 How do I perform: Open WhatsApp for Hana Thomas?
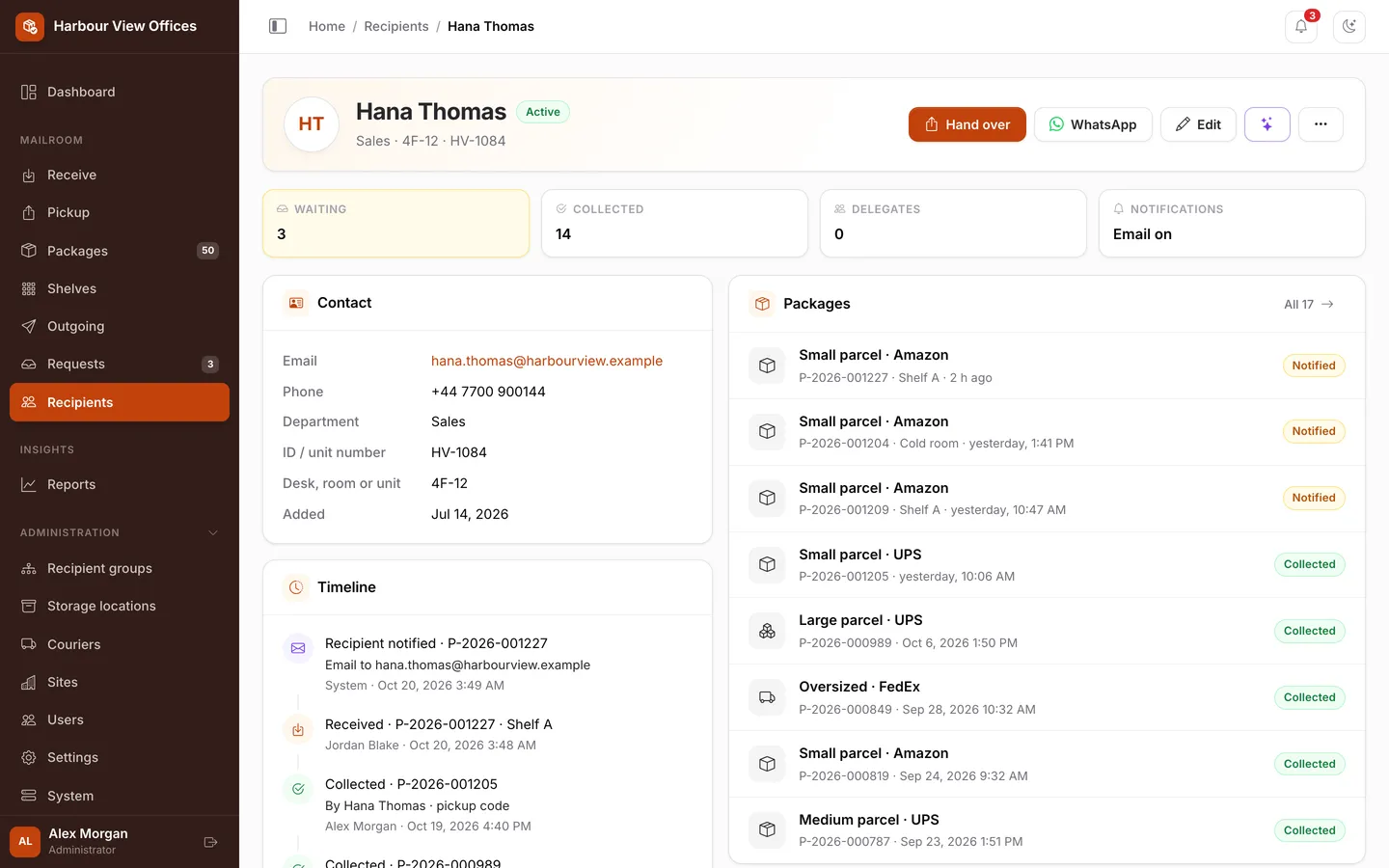coord(1093,124)
